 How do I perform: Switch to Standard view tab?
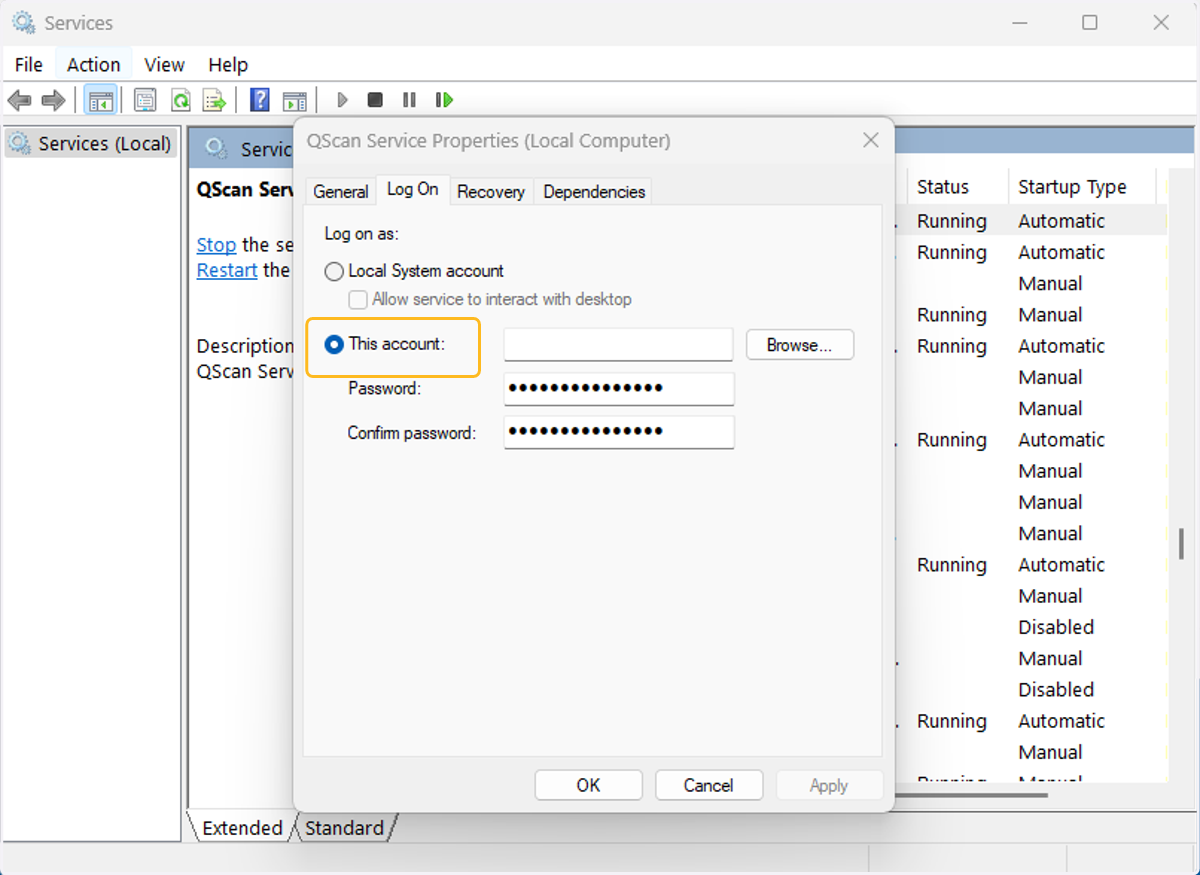[x=344, y=828]
